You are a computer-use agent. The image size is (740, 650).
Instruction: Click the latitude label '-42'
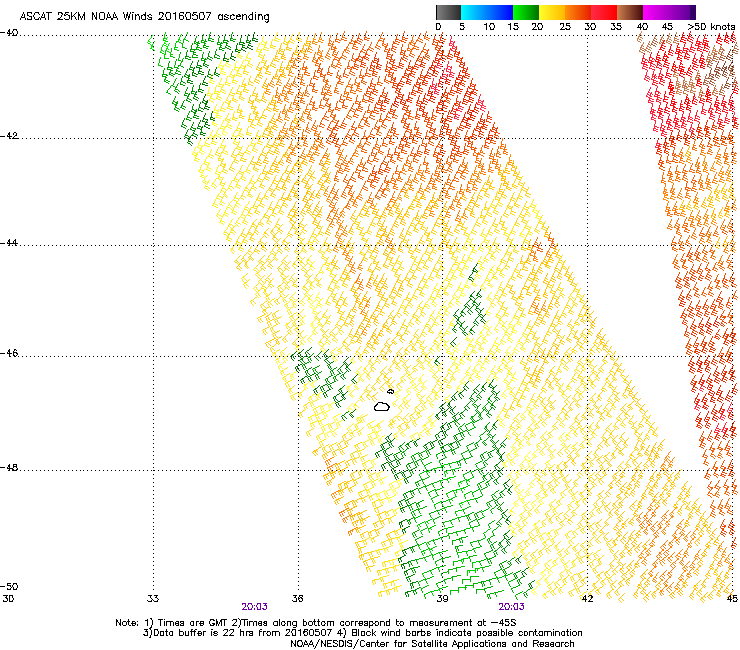9,136
